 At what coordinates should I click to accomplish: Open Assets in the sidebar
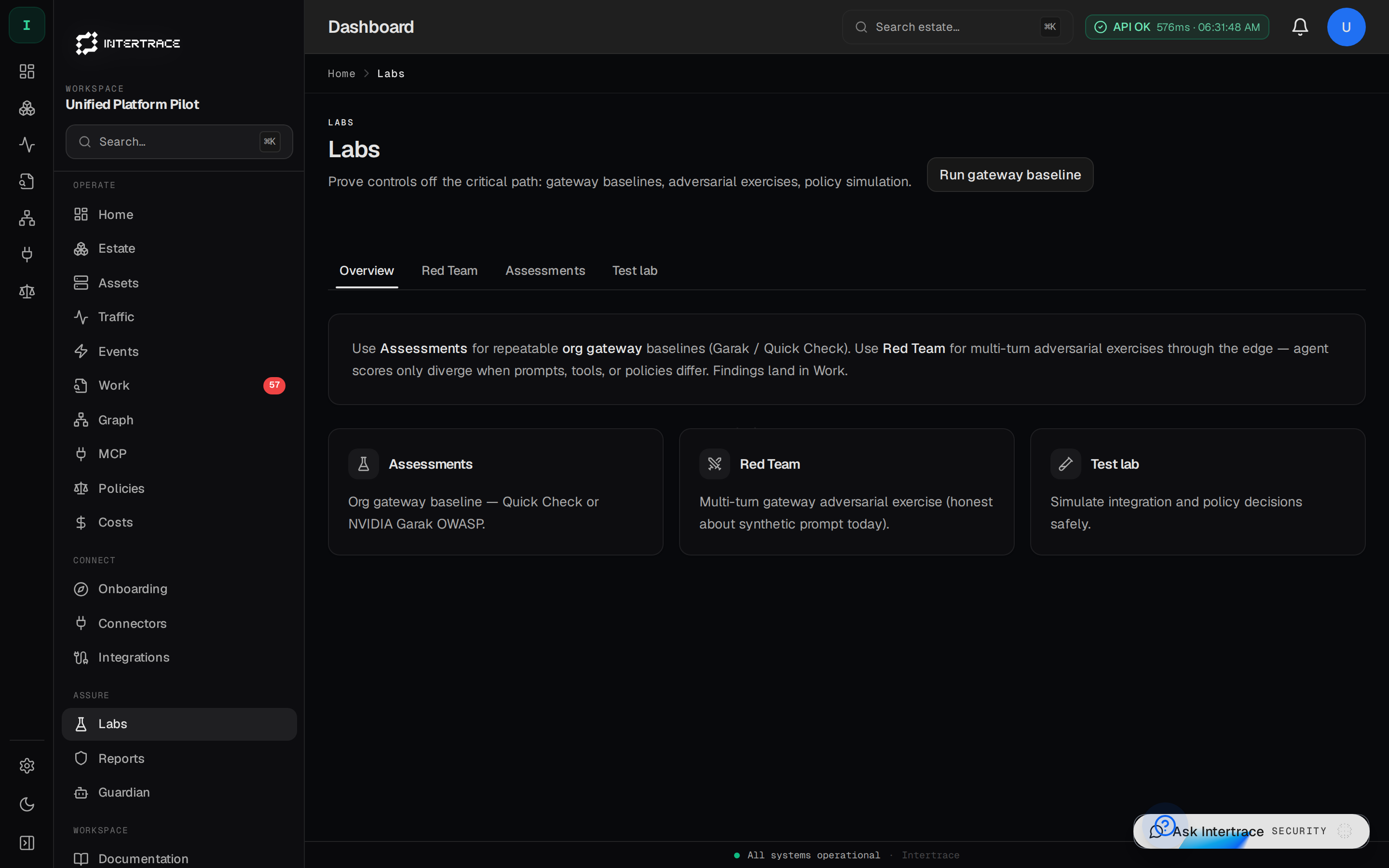(179, 283)
